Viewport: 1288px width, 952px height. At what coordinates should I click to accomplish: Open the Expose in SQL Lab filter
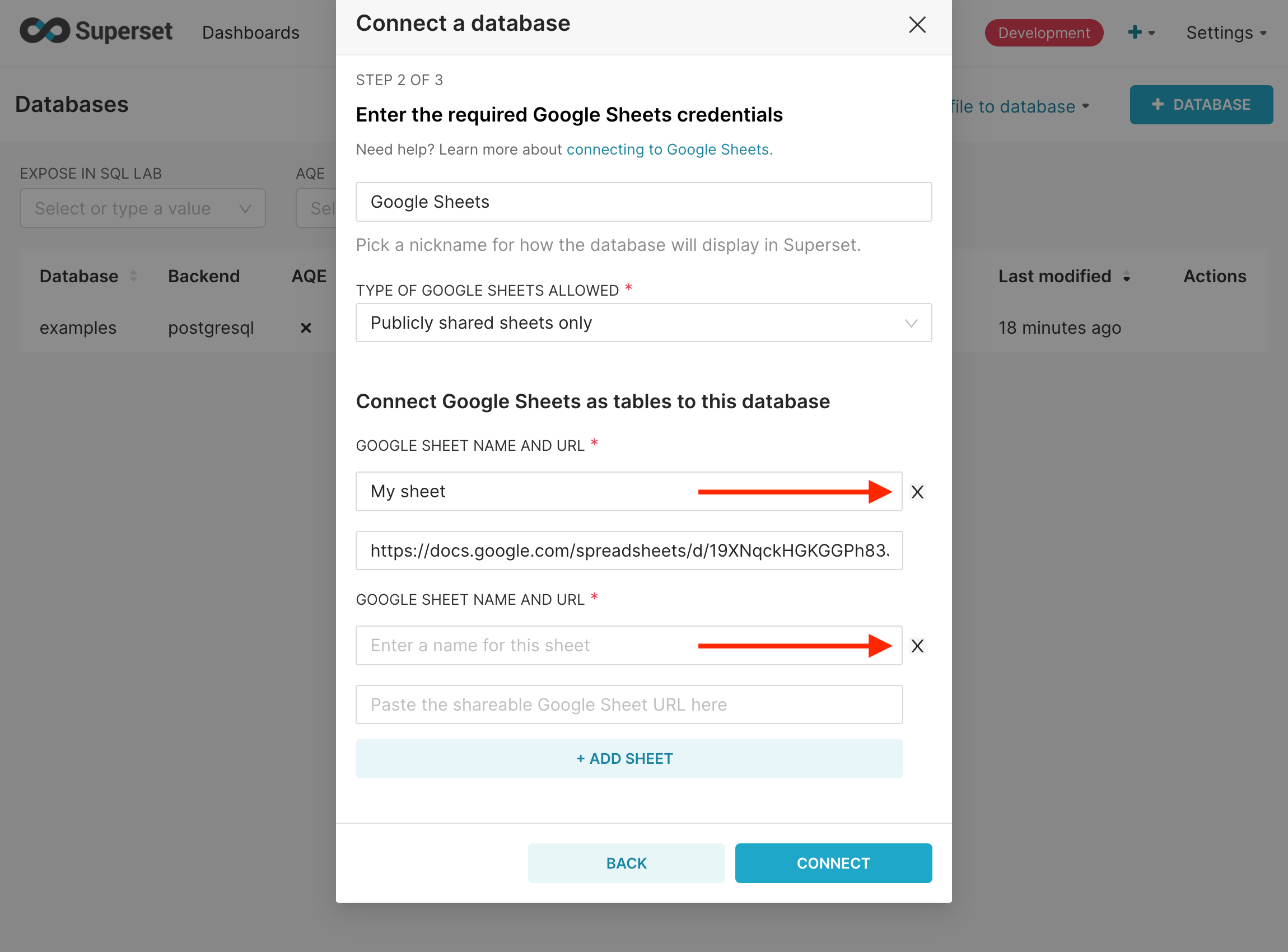coord(142,208)
